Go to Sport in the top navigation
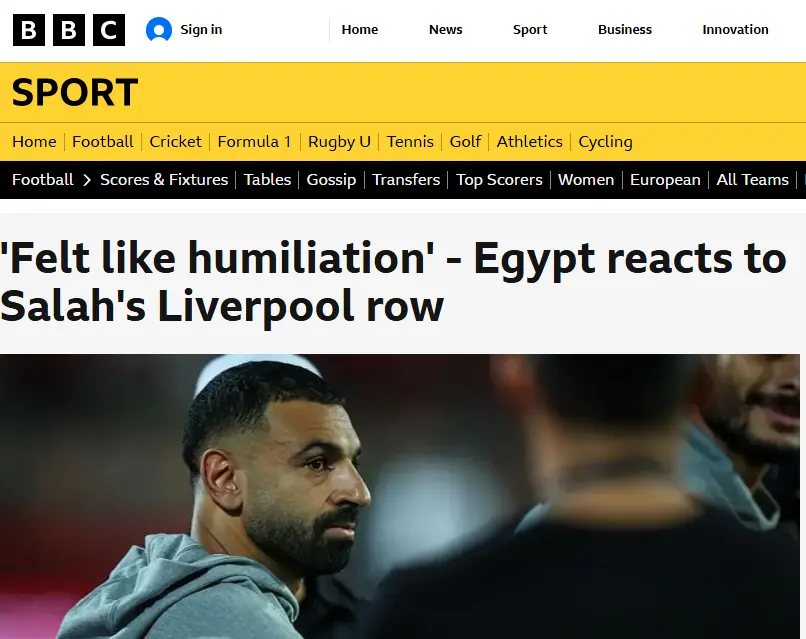 tap(530, 30)
